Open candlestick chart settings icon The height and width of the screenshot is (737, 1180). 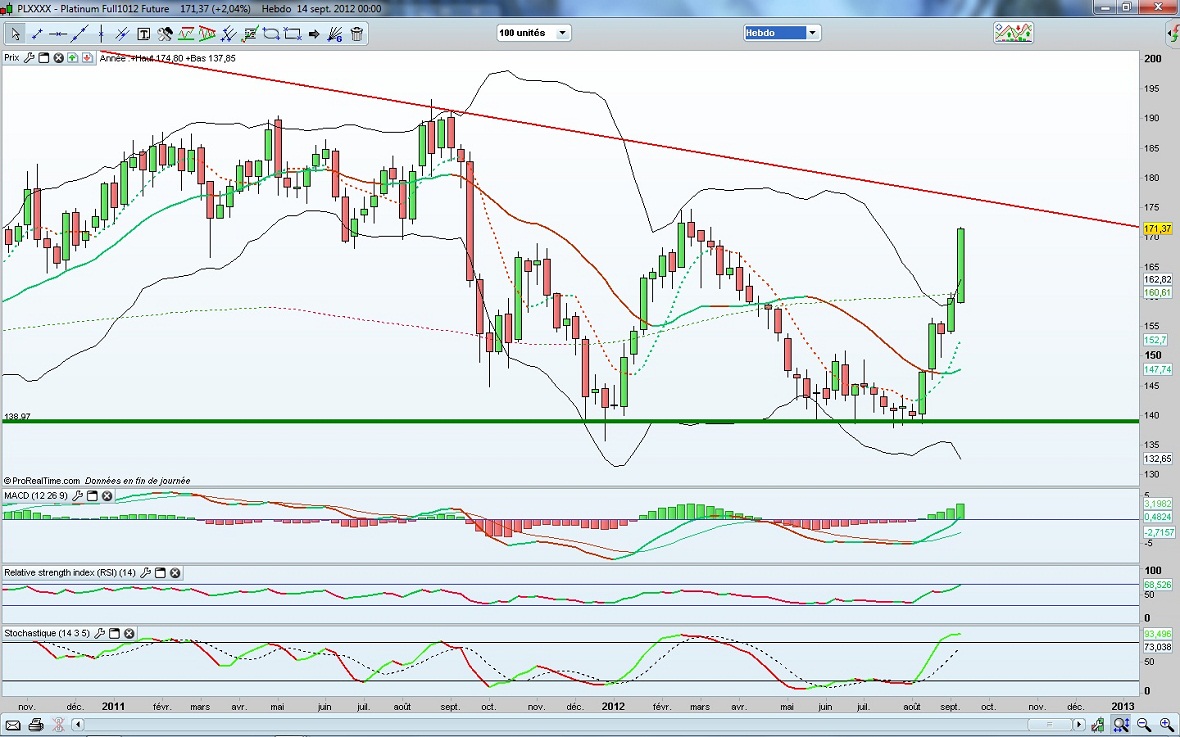[x=1099, y=725]
